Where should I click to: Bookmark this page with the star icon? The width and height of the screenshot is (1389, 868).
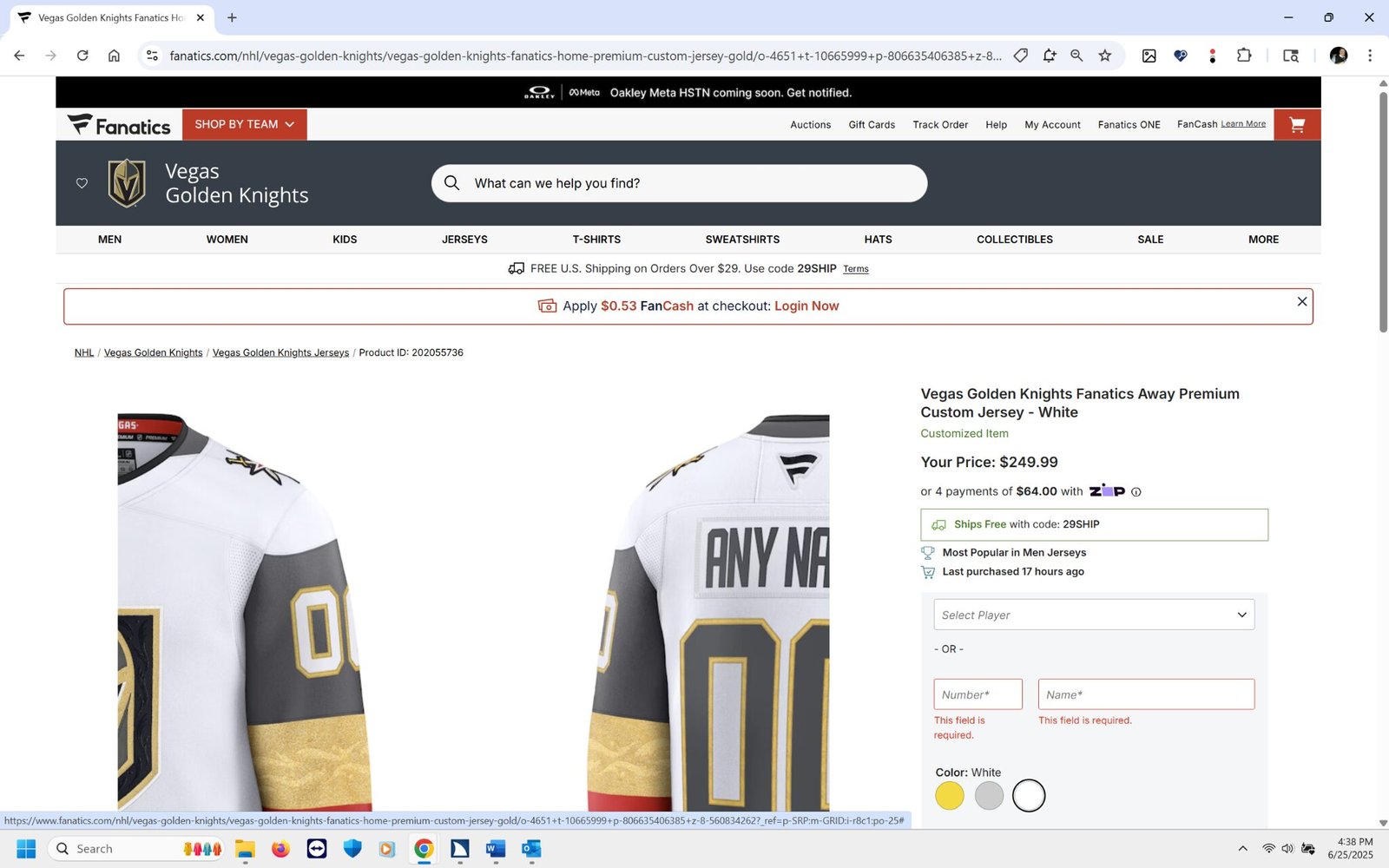pos(1104,56)
